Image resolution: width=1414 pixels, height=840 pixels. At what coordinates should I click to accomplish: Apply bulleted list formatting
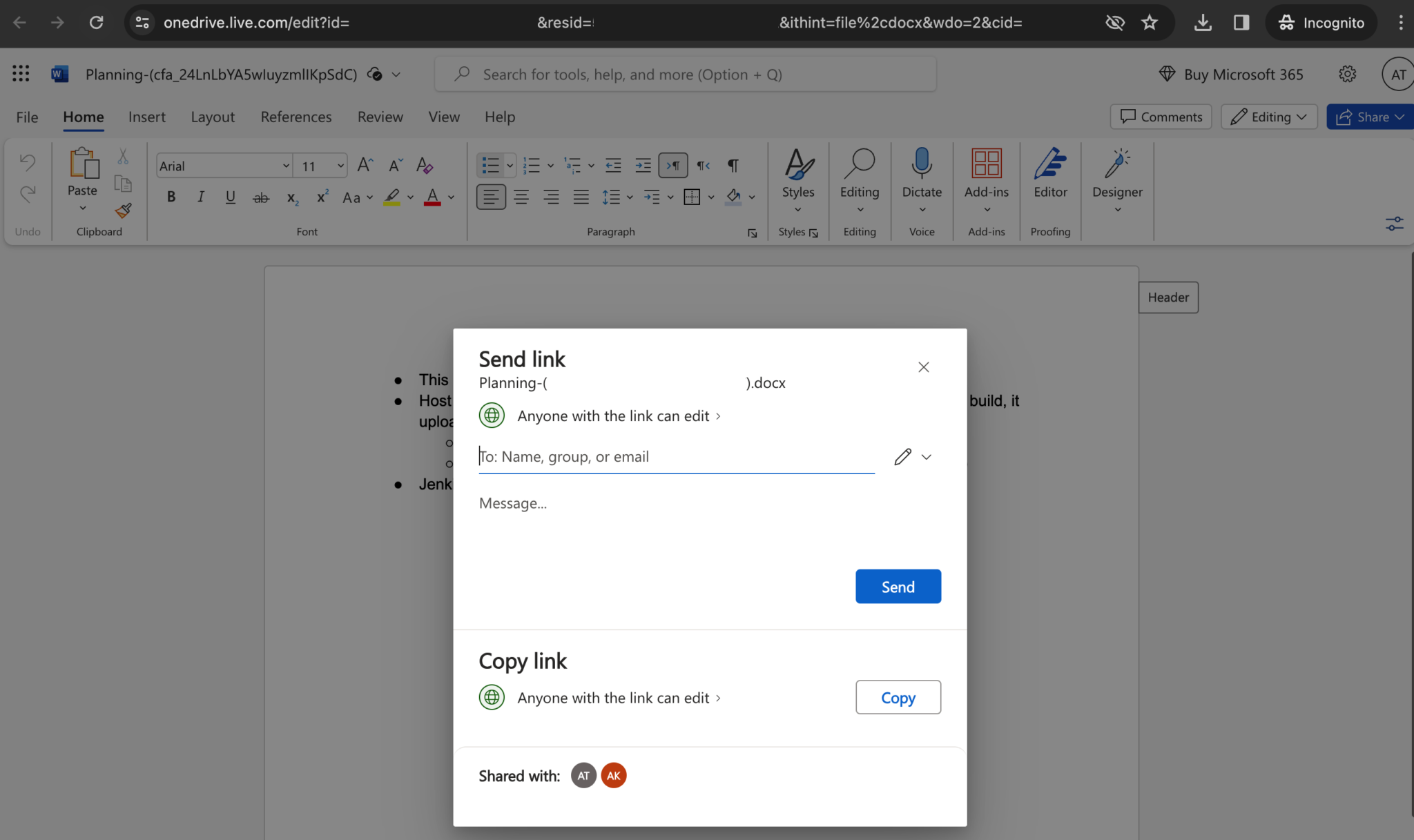pyautogui.click(x=492, y=165)
